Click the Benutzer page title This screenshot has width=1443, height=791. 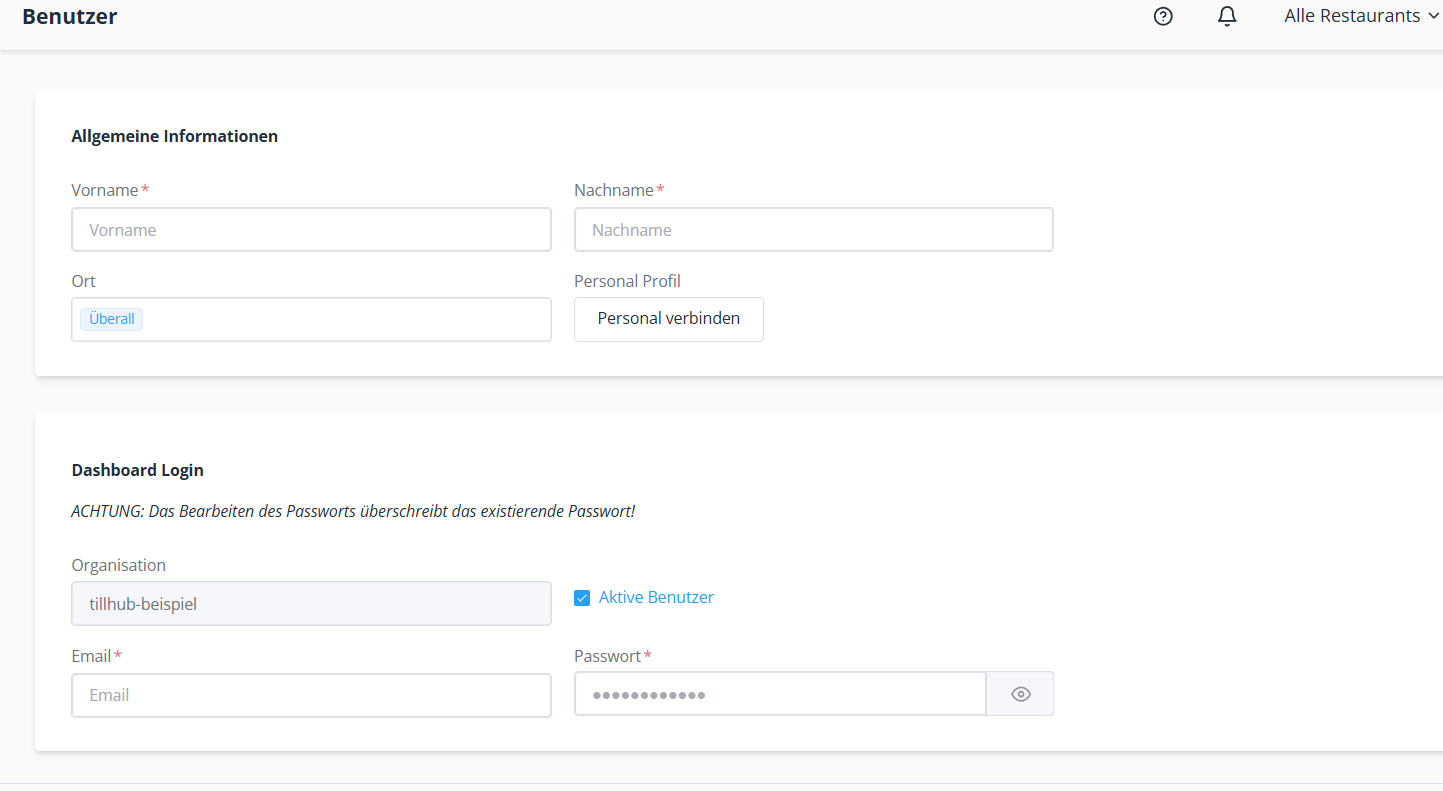coord(69,16)
